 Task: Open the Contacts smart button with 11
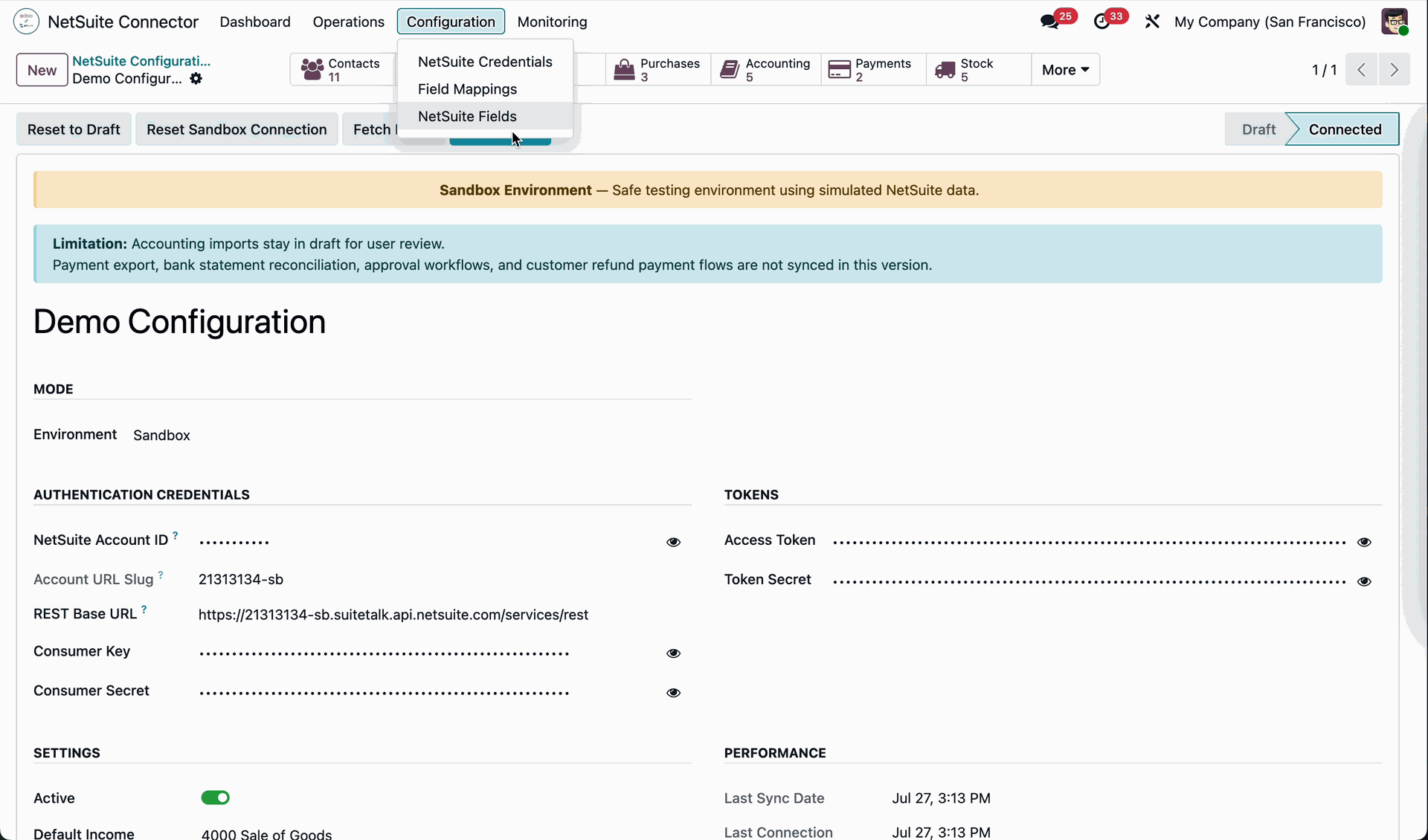coord(341,70)
